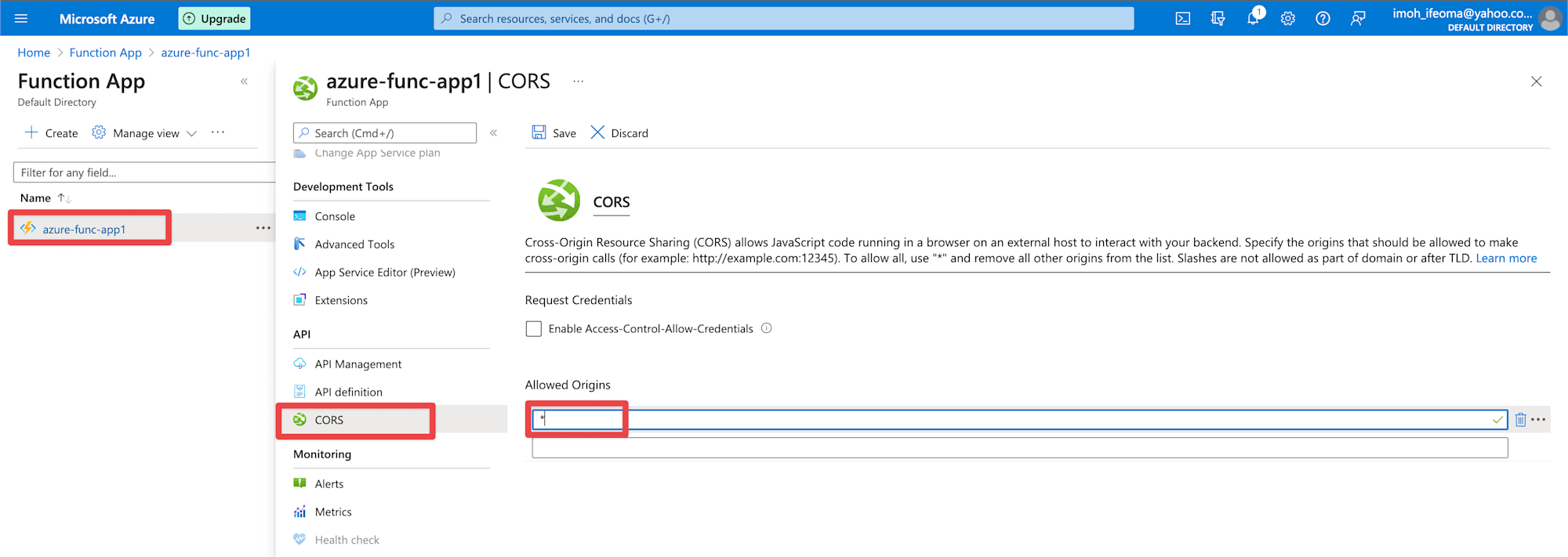1568x557 pixels.
Task: Click the Upgrade button
Action: tap(214, 19)
